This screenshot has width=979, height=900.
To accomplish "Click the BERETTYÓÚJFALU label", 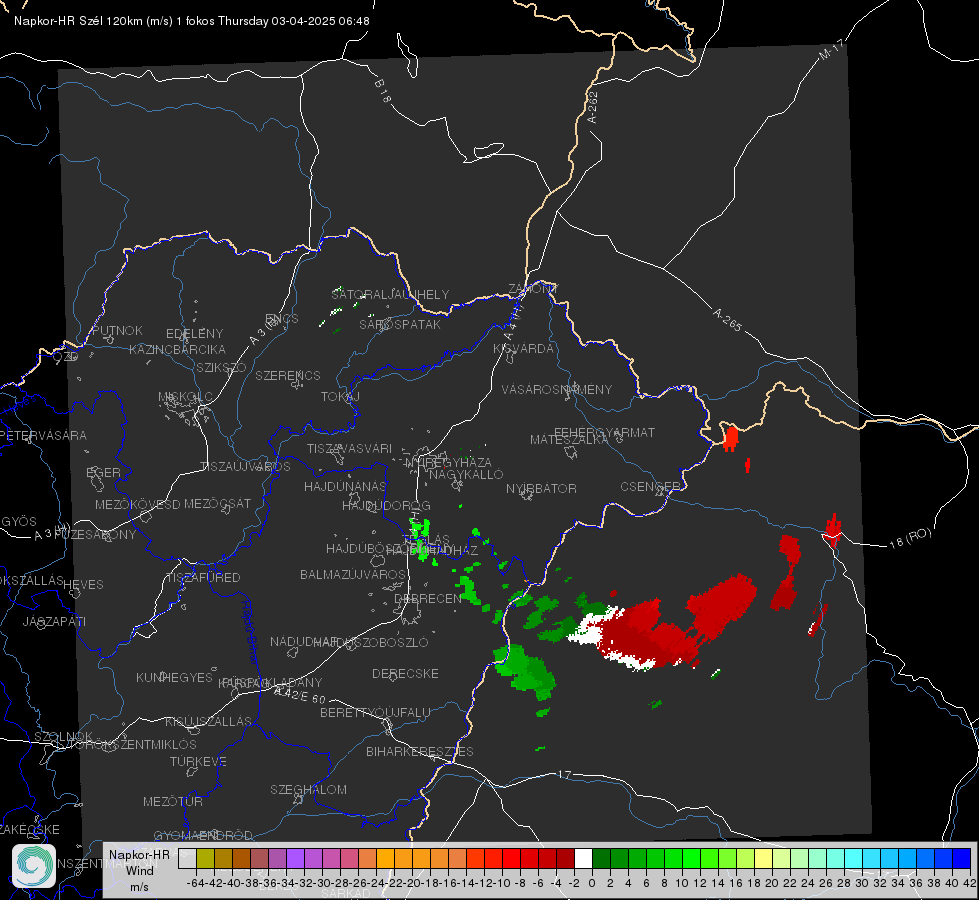I will [375, 712].
